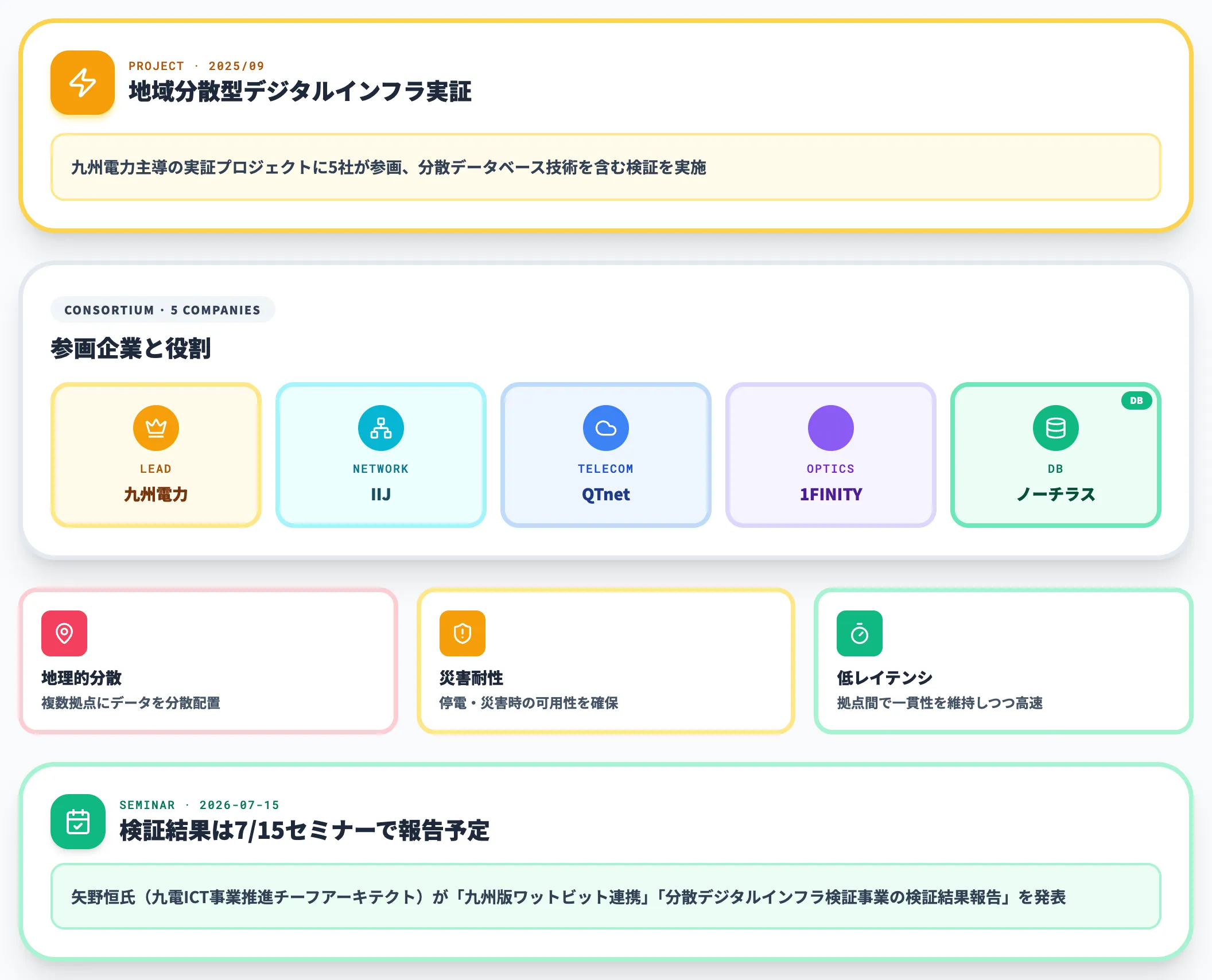Viewport: 1212px width, 980px height.
Task: Open the 地理的分散 feature card
Action: (x=208, y=661)
